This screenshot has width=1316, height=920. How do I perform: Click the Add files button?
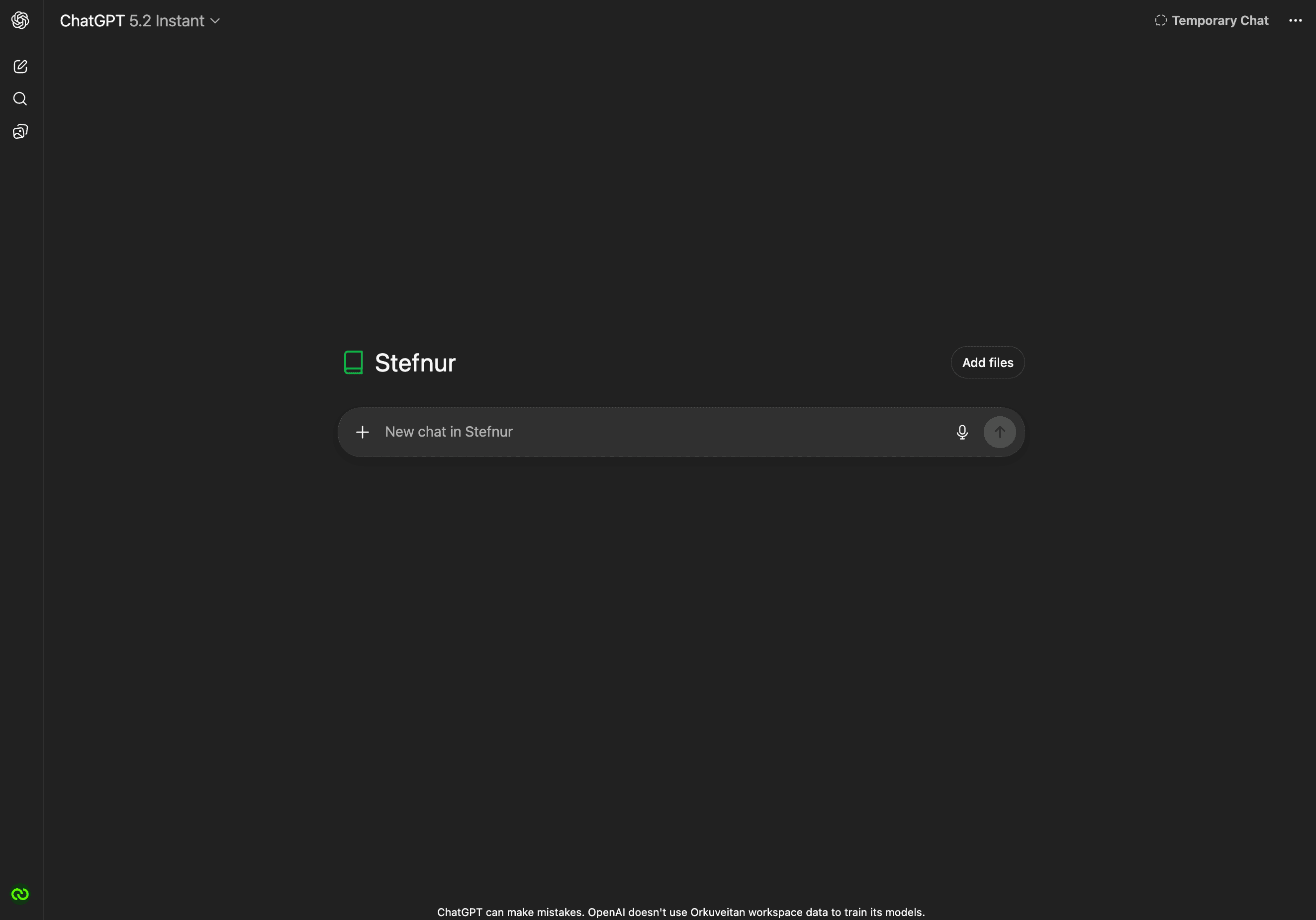point(988,362)
